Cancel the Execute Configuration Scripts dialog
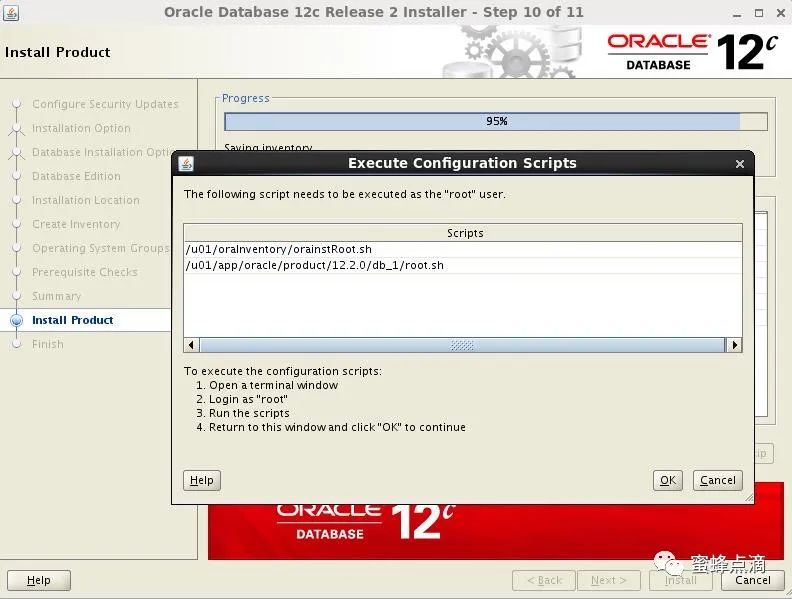The height and width of the screenshot is (599, 792). pyautogui.click(x=717, y=480)
